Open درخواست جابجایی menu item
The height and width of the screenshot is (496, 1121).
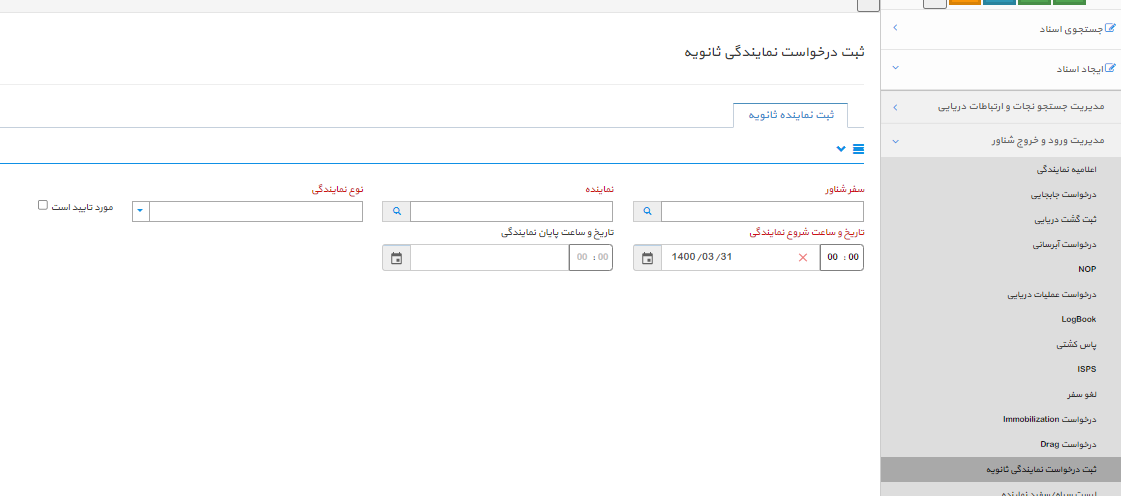pos(1064,194)
